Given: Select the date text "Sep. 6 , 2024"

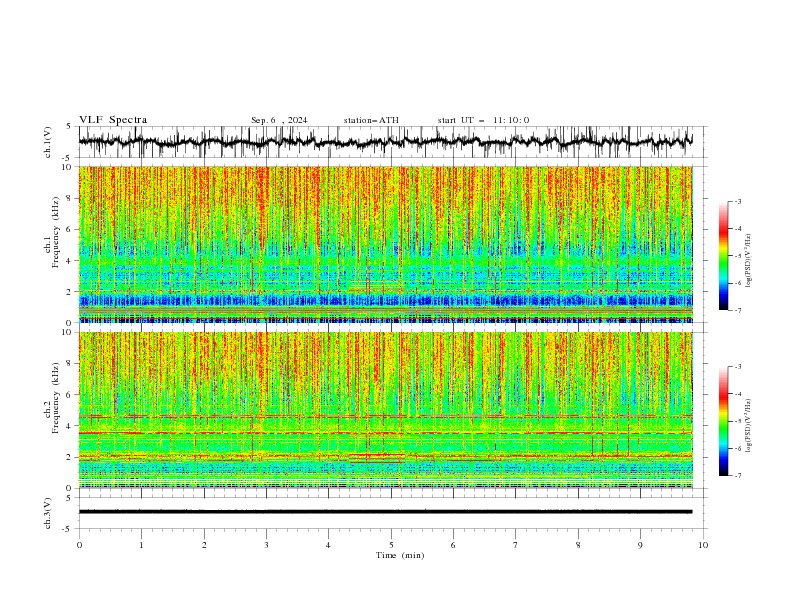Looking at the screenshot, I should [x=279, y=120].
